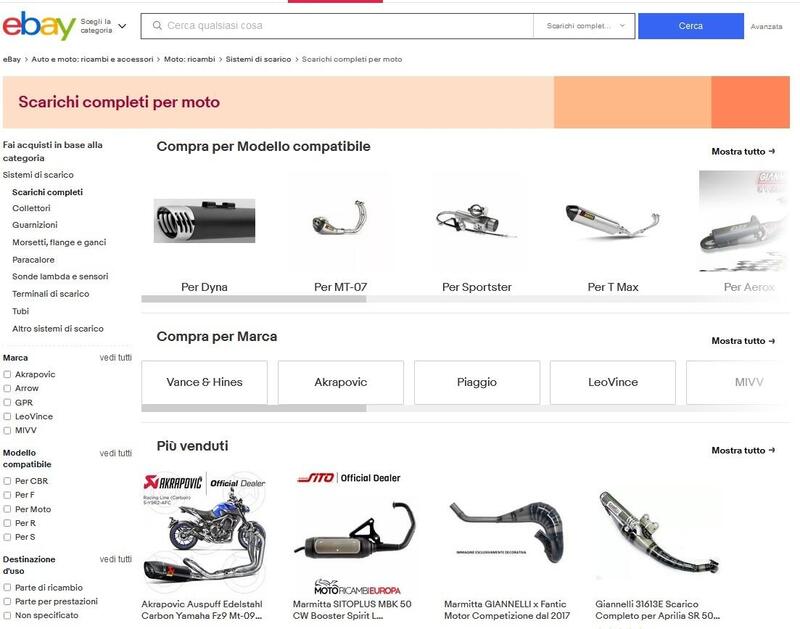Click the blue Cerca button
The image size is (800, 629).
[690, 26]
